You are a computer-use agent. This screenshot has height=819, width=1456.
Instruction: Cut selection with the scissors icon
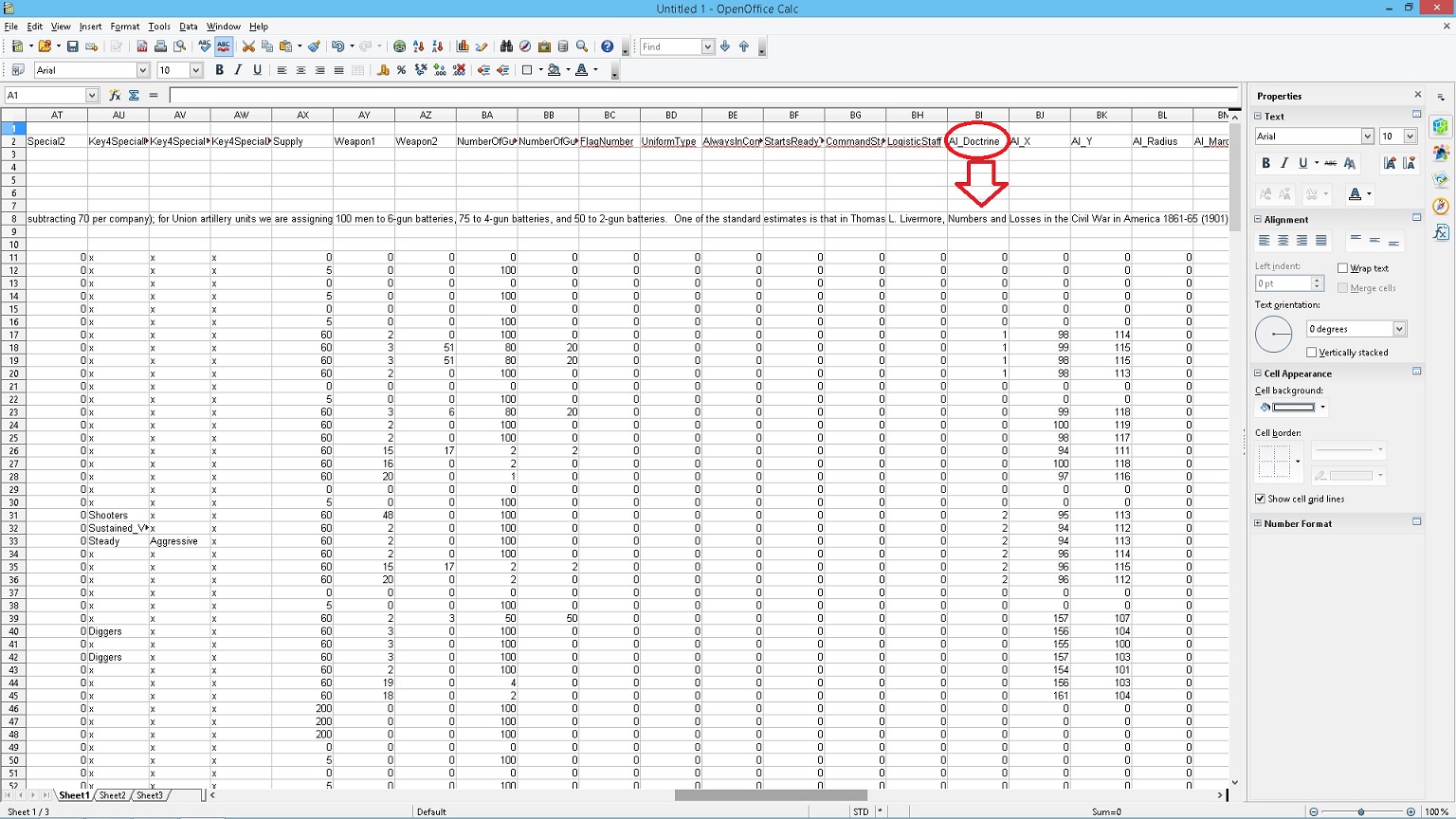tap(248, 46)
